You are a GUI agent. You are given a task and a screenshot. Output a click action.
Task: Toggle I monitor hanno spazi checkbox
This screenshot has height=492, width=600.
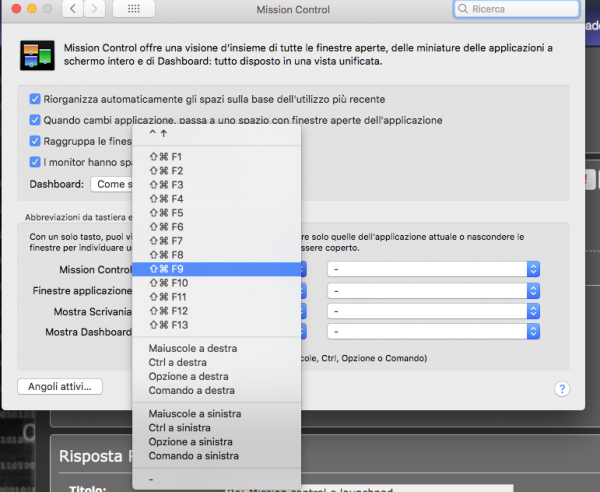click(35, 162)
